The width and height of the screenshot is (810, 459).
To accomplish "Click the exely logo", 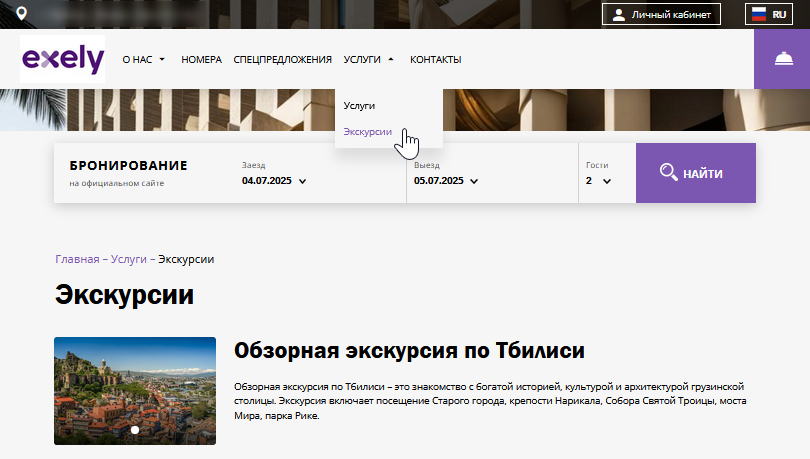I will click(x=62, y=59).
